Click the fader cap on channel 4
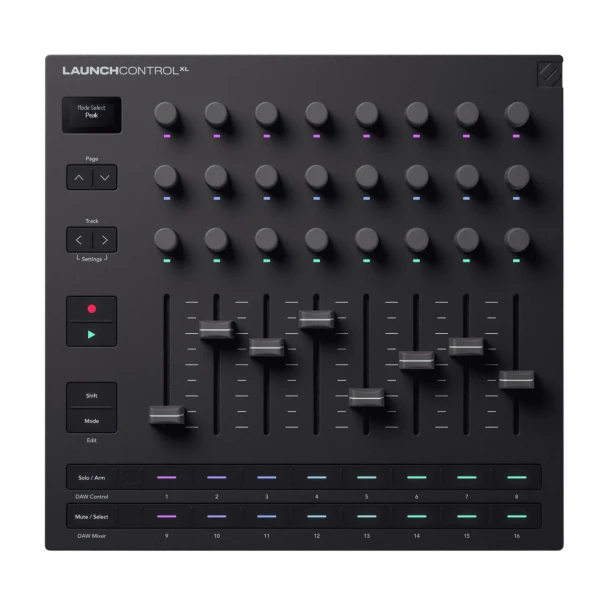This screenshot has height=608, width=608. click(x=317, y=320)
